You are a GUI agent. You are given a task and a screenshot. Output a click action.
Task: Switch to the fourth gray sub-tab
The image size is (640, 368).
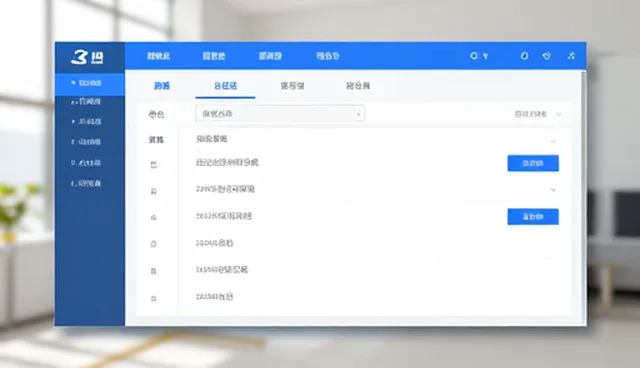(358, 86)
